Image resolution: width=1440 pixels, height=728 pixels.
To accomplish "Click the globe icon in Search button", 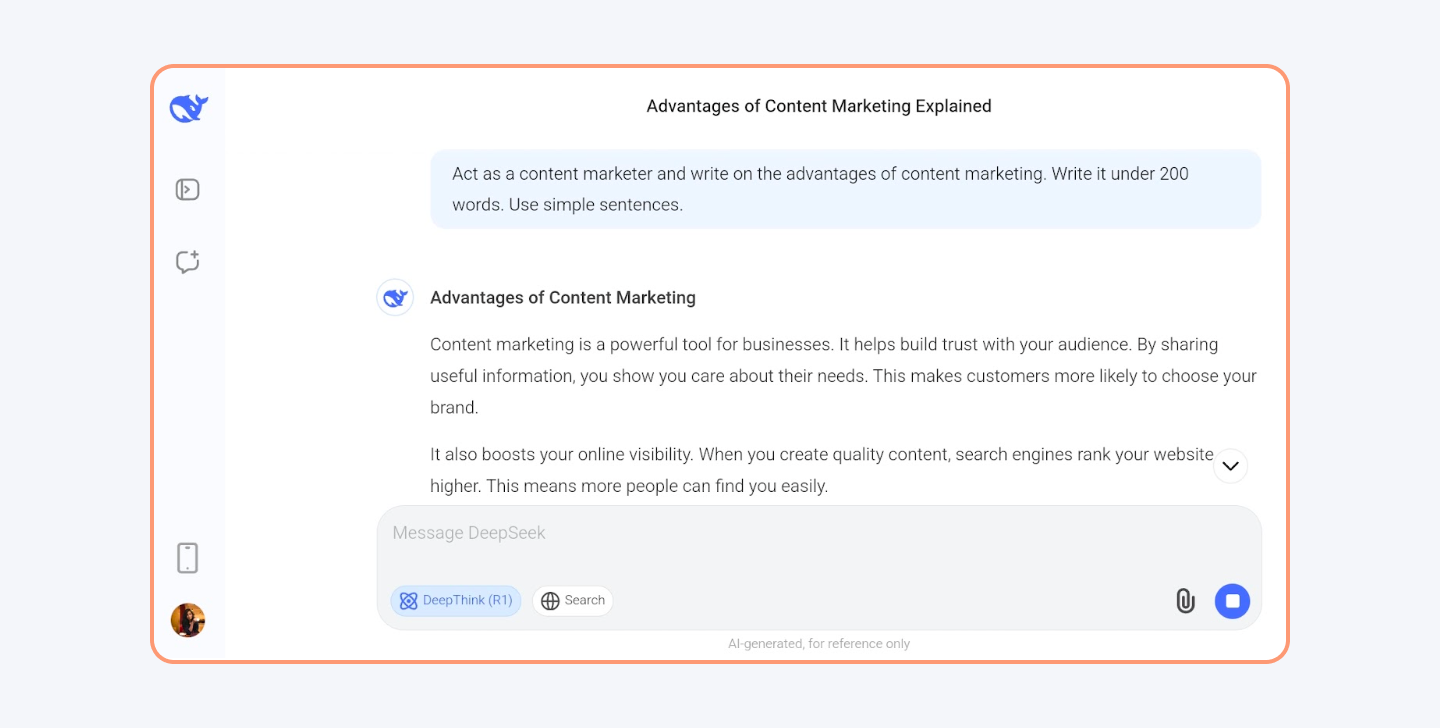I will pyautogui.click(x=550, y=601).
